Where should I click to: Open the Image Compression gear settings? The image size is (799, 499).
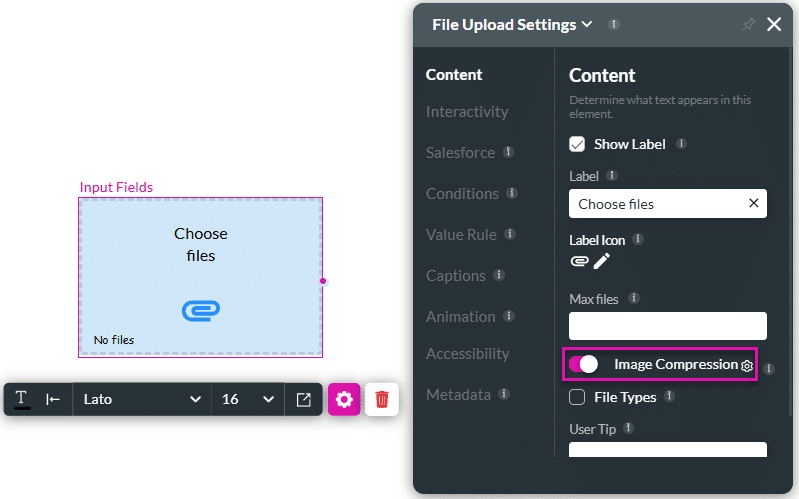pos(746,366)
